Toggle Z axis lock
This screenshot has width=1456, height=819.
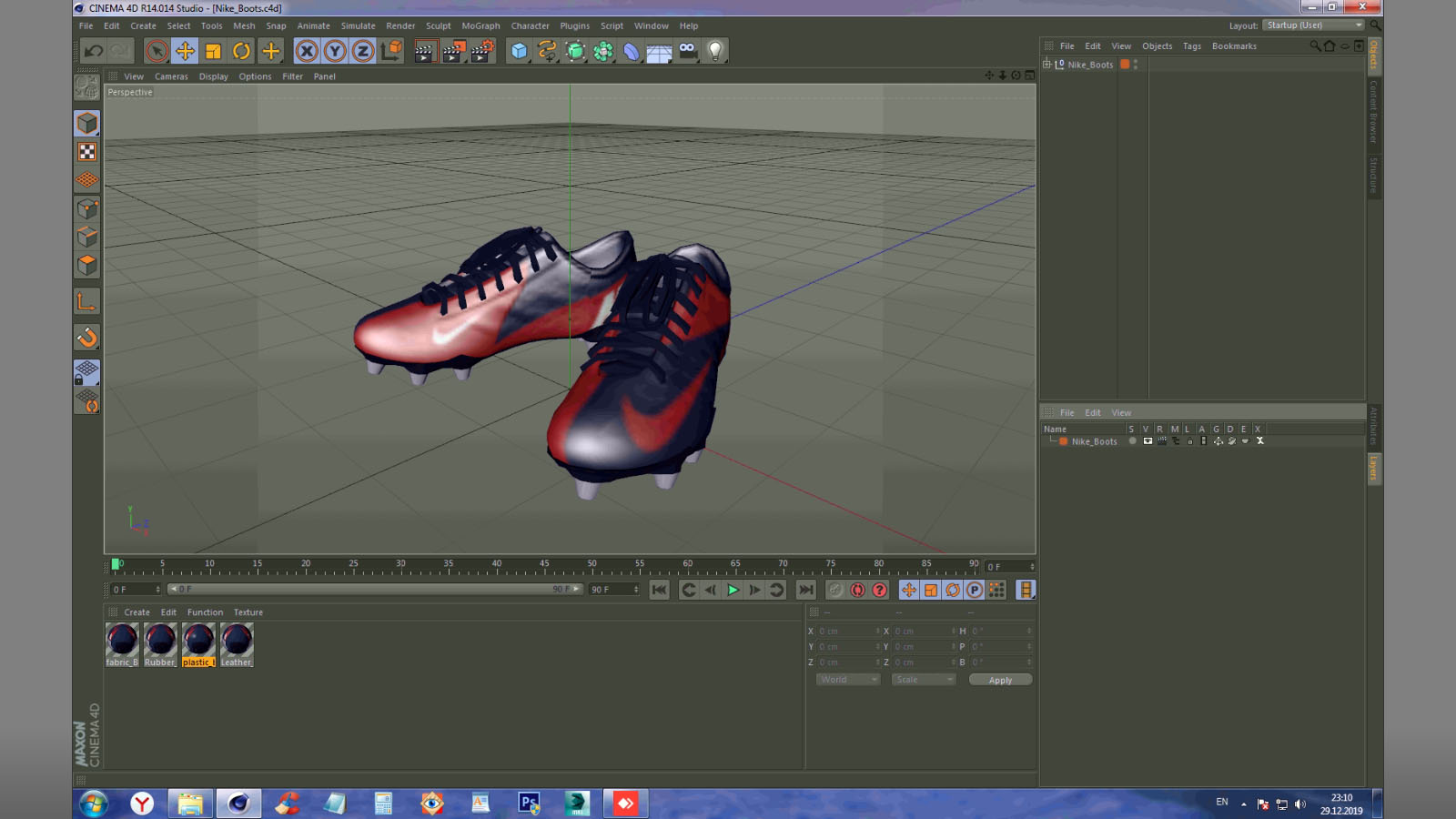pyautogui.click(x=363, y=51)
